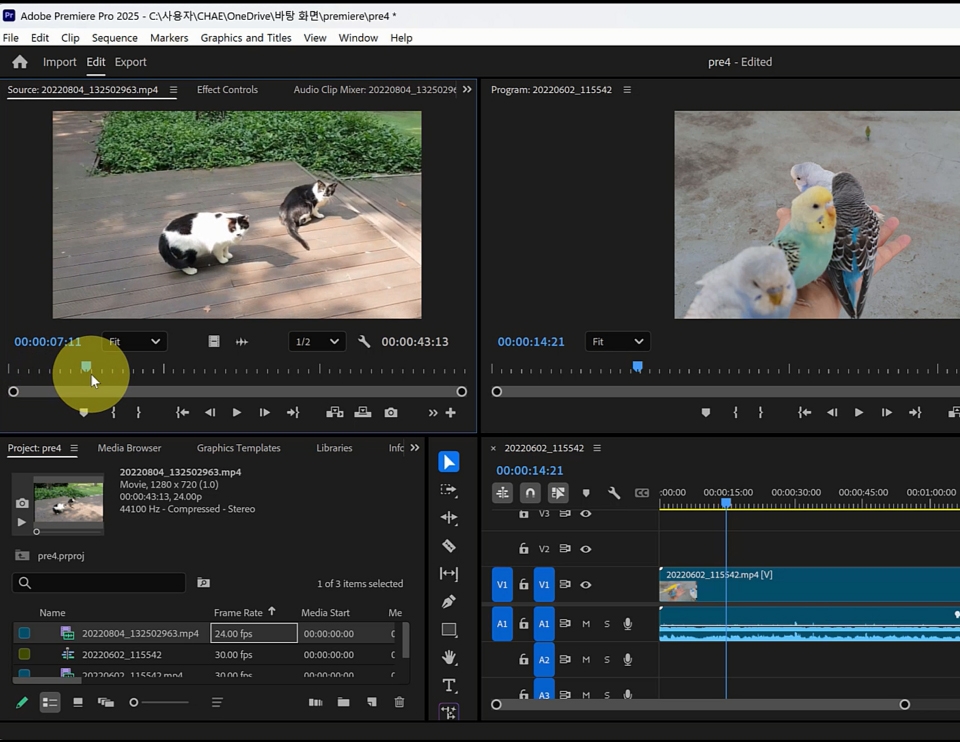Select the Track Select Forward tool
This screenshot has width=960, height=742.
[x=449, y=490]
